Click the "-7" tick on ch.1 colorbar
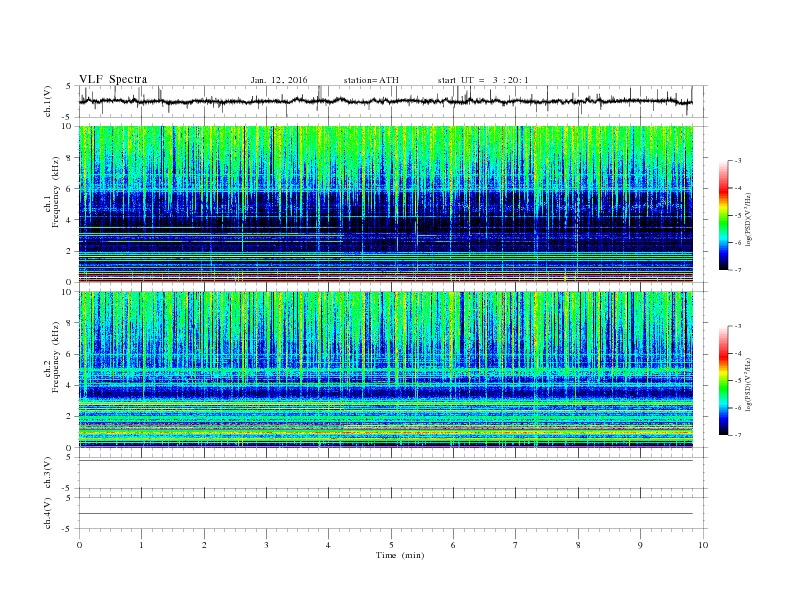792x612 pixels. tap(738, 270)
